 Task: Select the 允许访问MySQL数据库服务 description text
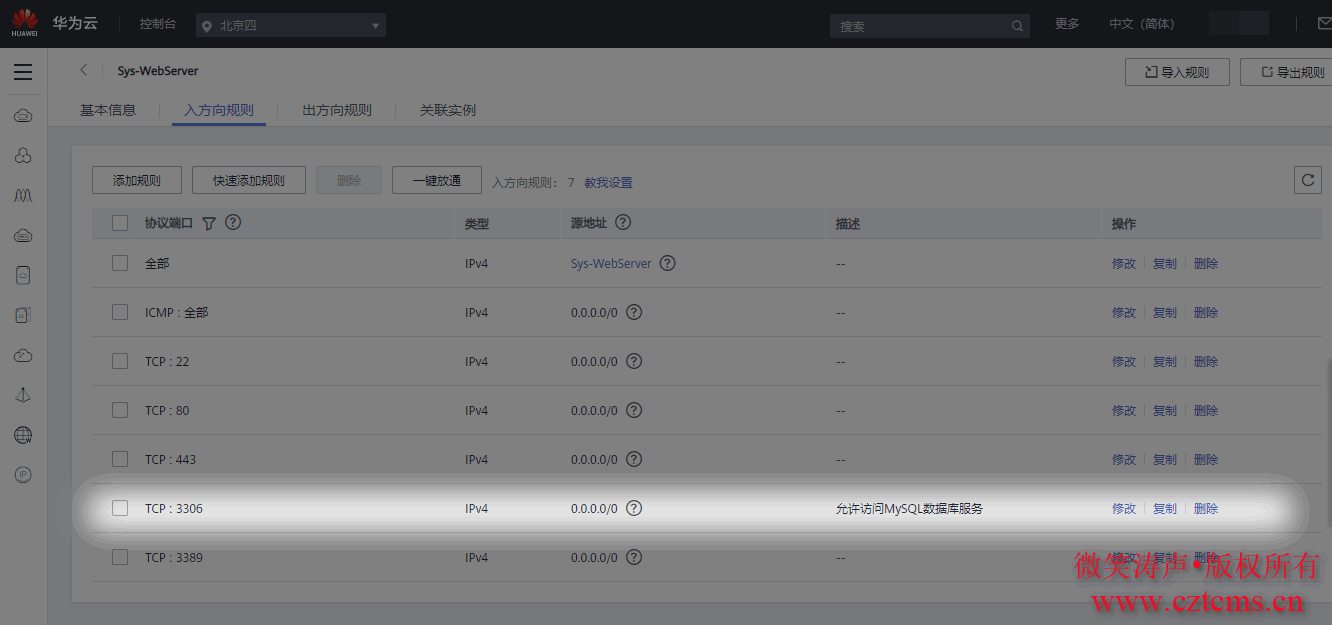[909, 508]
